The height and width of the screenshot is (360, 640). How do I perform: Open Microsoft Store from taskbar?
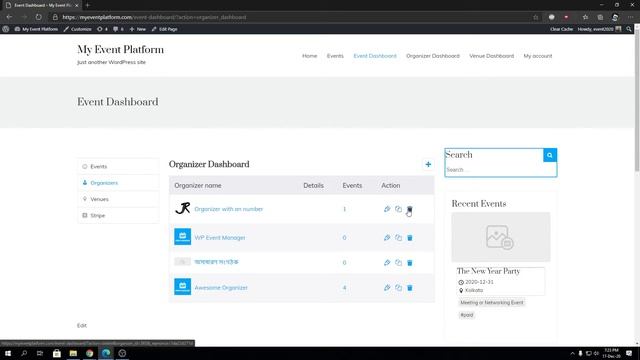coord(57,353)
